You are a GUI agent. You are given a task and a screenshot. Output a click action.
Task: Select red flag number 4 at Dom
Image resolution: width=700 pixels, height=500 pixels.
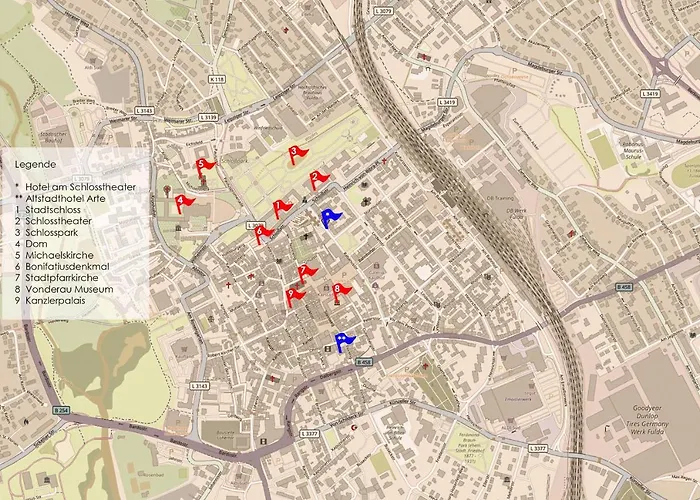(183, 201)
